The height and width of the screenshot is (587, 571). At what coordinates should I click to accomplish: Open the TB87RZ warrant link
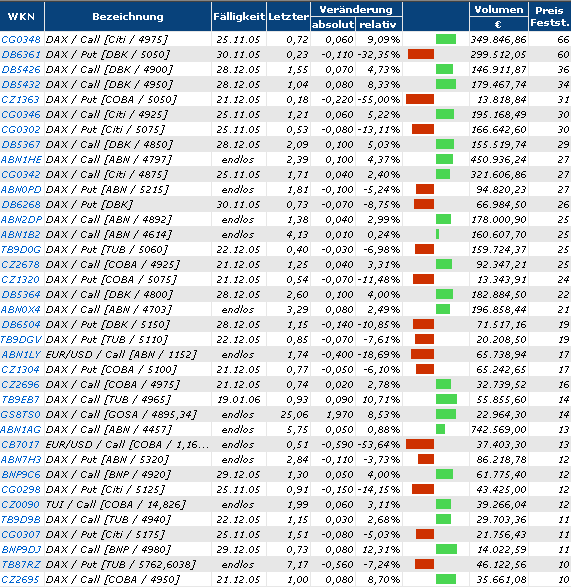pyautogui.click(x=21, y=564)
